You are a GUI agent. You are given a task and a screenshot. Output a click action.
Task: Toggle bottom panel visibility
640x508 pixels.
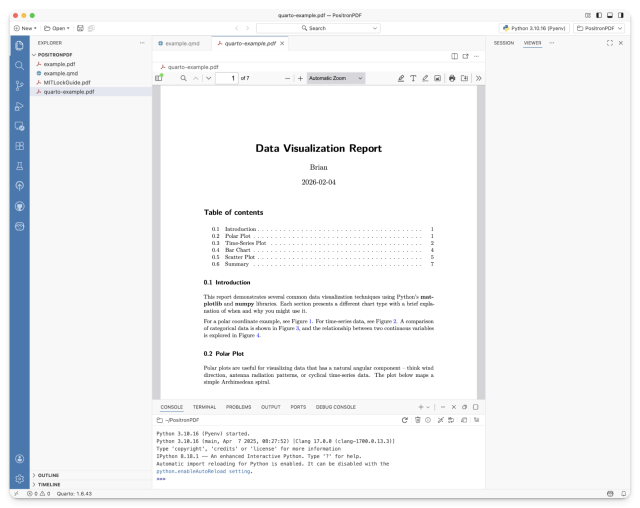[x=610, y=15]
